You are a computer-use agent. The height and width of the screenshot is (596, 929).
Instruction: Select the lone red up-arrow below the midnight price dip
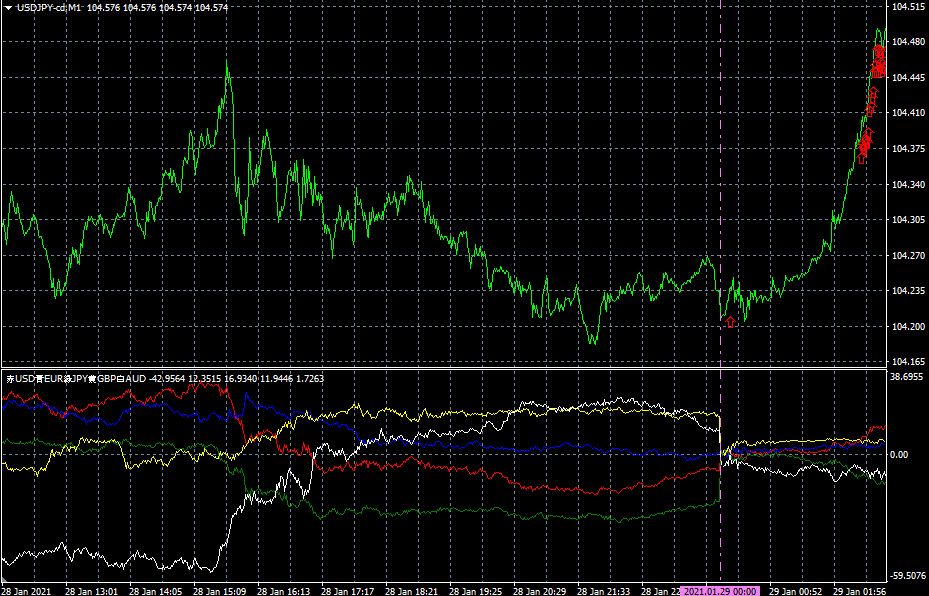point(731,322)
